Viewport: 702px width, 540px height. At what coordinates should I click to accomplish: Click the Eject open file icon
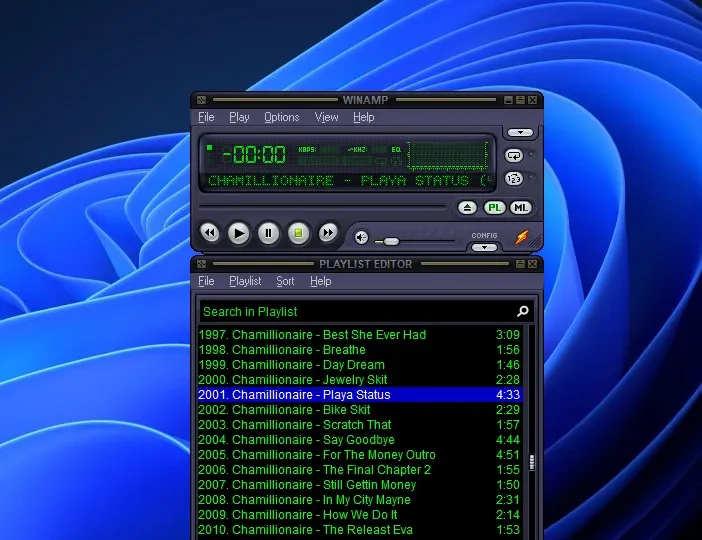pyautogui.click(x=467, y=207)
